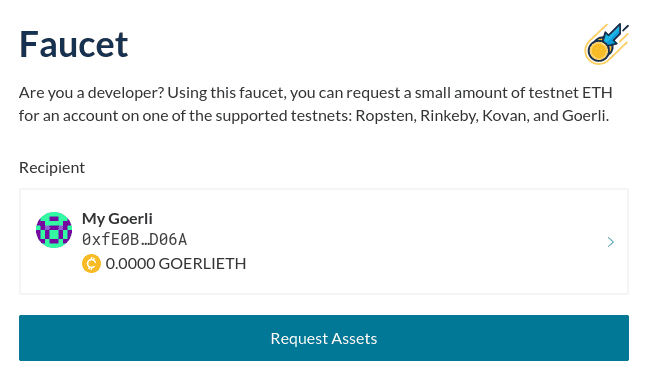Click the phrase "supported testnets" in the description
Screen dimensions: 651x384
[x=284, y=116]
